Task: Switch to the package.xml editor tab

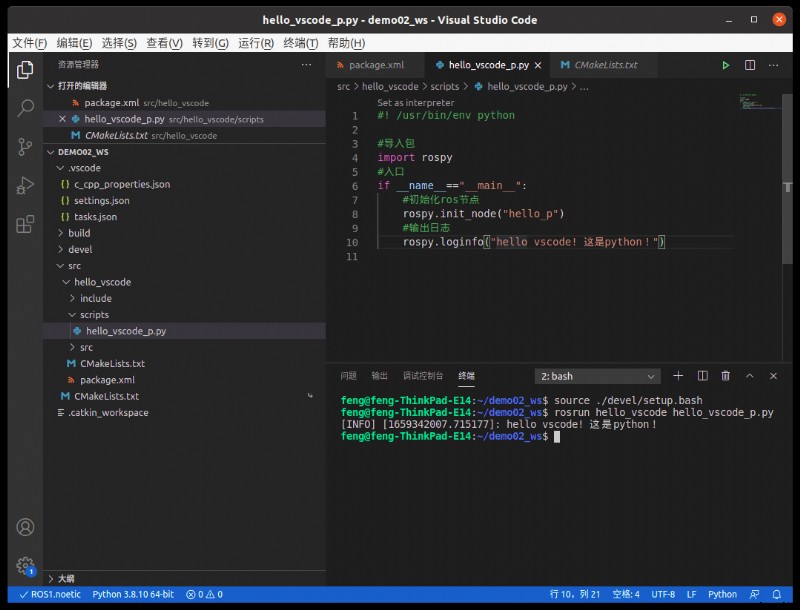Action: tap(376, 65)
